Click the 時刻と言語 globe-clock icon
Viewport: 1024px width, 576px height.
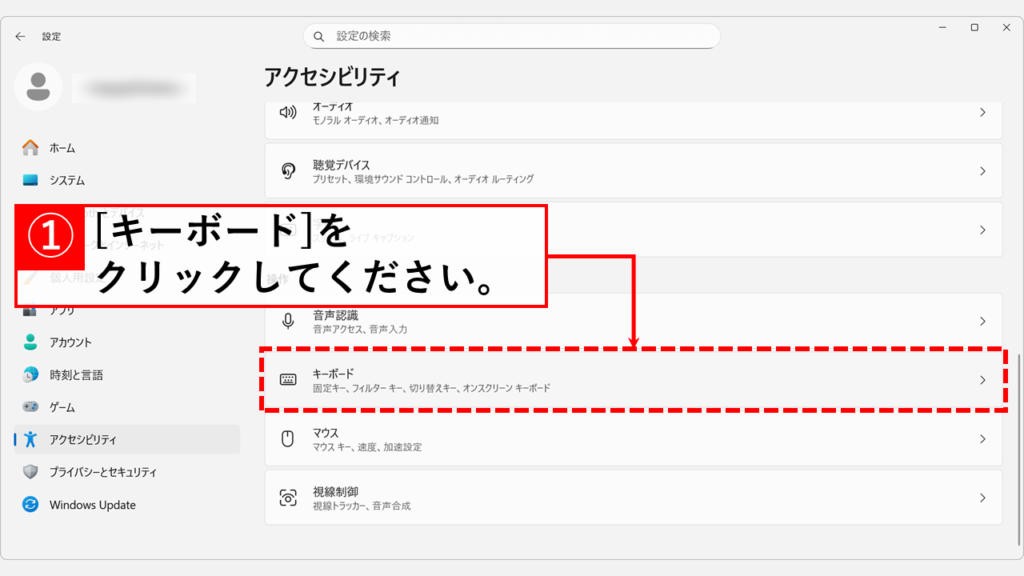pyautogui.click(x=31, y=375)
